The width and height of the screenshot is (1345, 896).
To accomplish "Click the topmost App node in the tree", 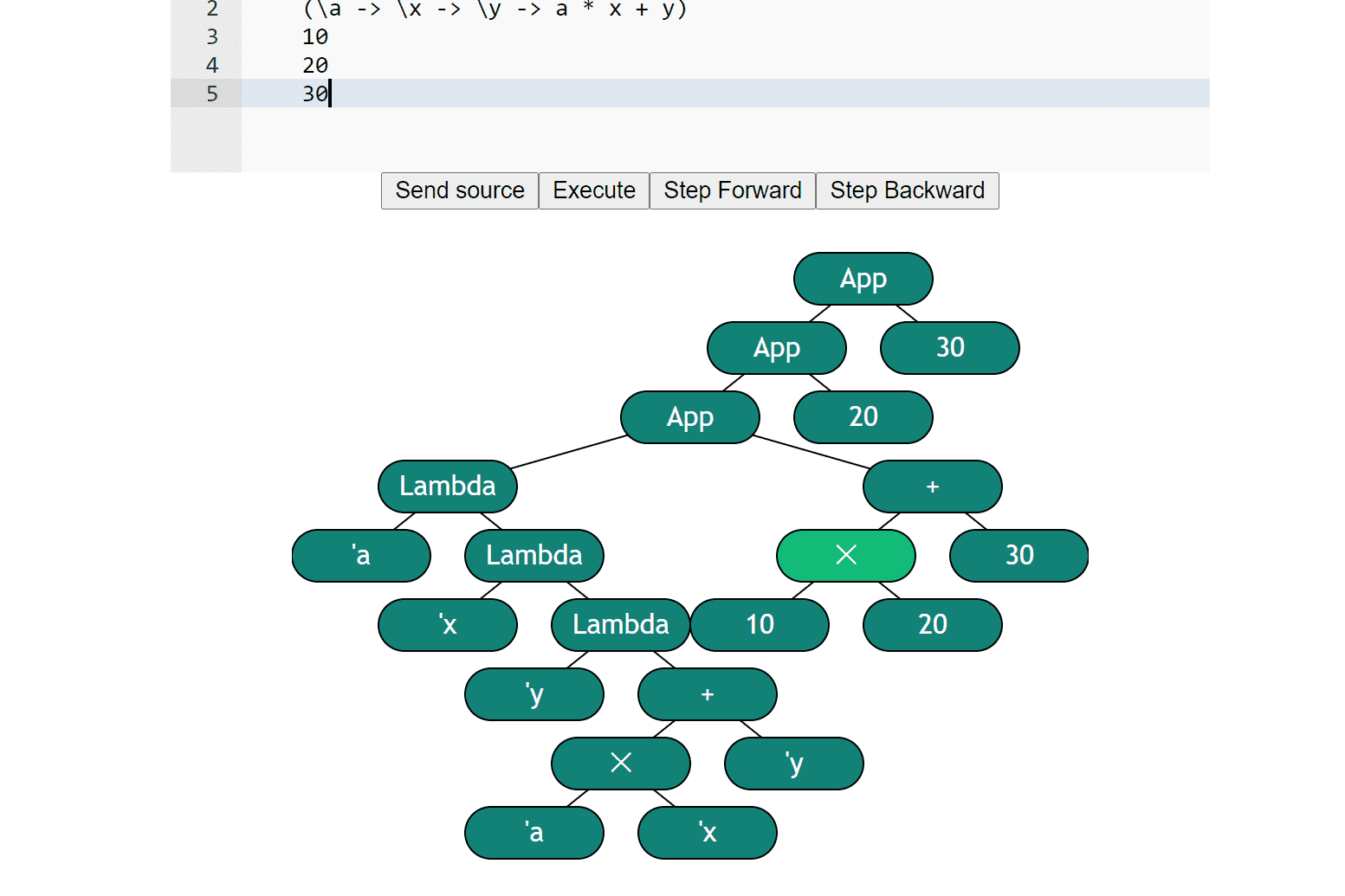I will (x=863, y=279).
